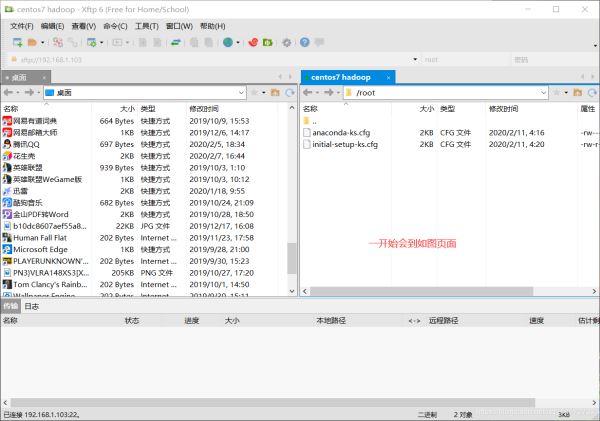
Task: Open the 工具(T) menu
Action: [x=146, y=26]
